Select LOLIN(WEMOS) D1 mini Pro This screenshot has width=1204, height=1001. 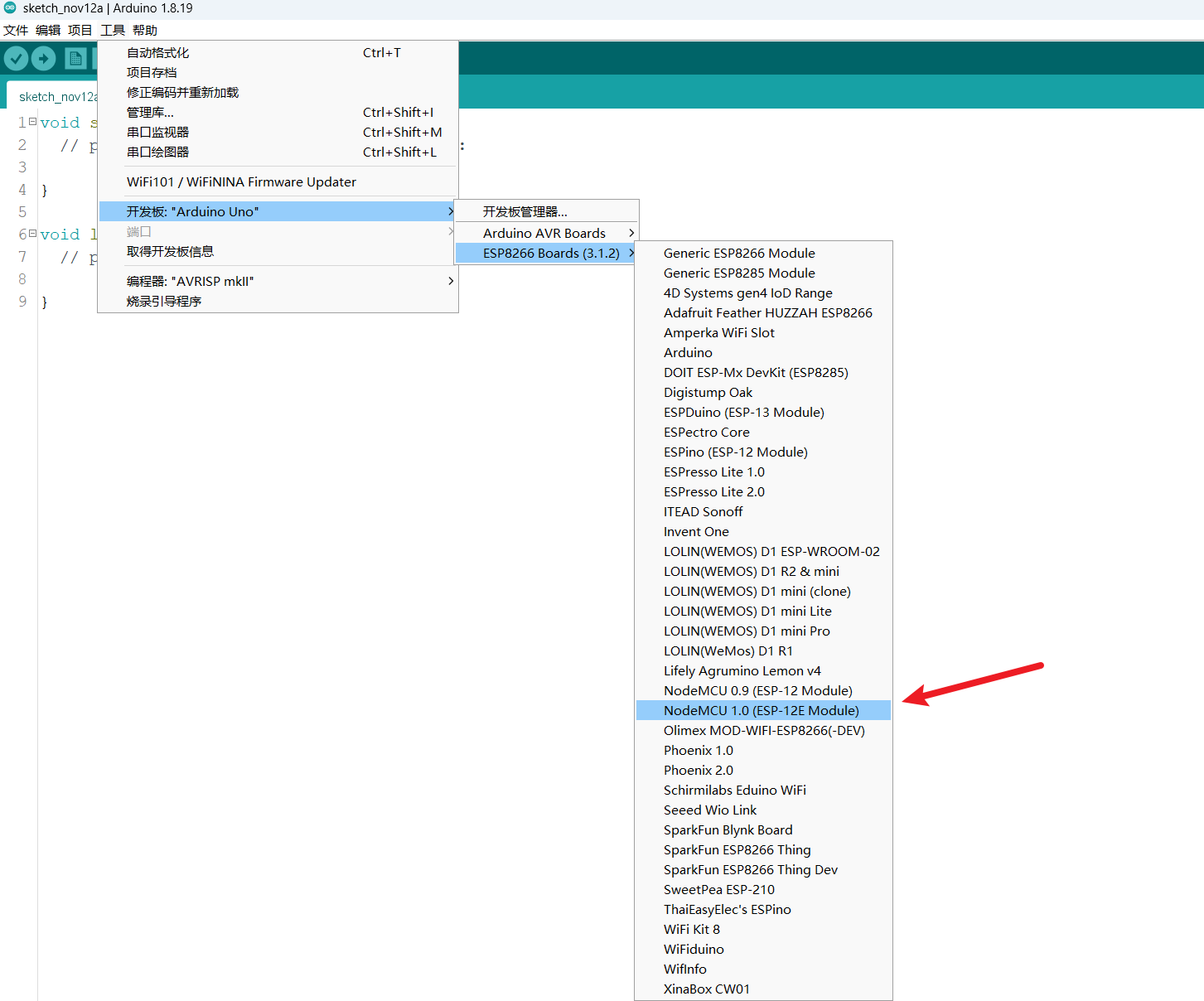(763, 631)
